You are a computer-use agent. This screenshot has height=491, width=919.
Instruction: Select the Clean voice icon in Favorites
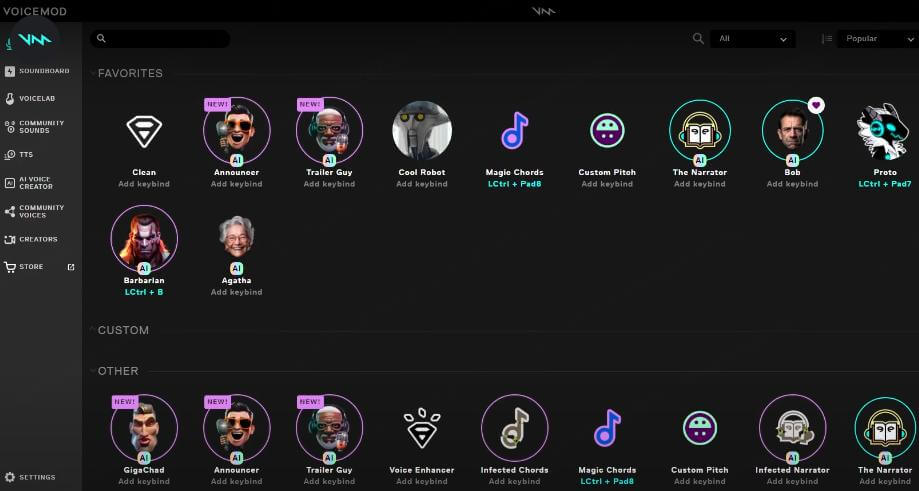tap(143, 131)
